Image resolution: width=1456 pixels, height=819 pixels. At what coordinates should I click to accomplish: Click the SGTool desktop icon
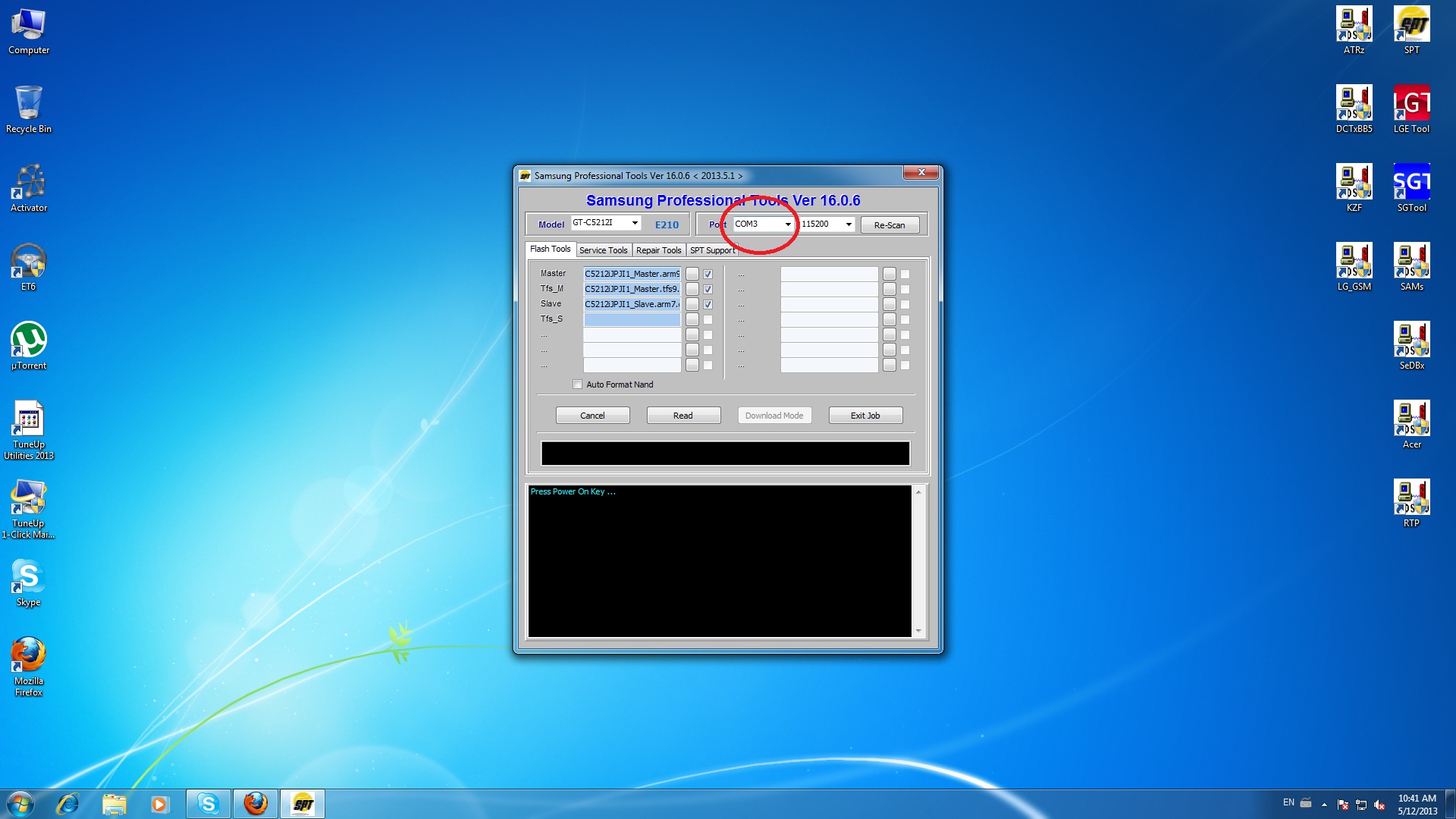point(1412,189)
